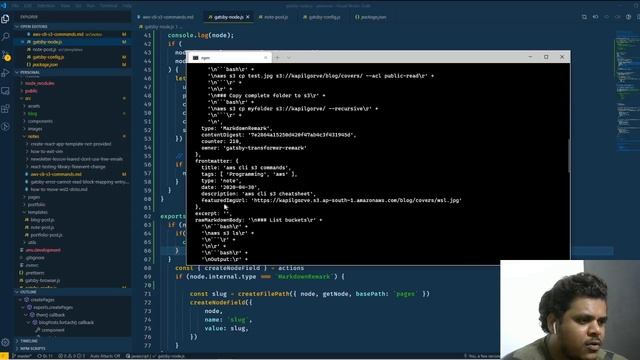Open Source Control view with pending badge
This screenshot has width=640, height=360.
click(x=5, y=55)
